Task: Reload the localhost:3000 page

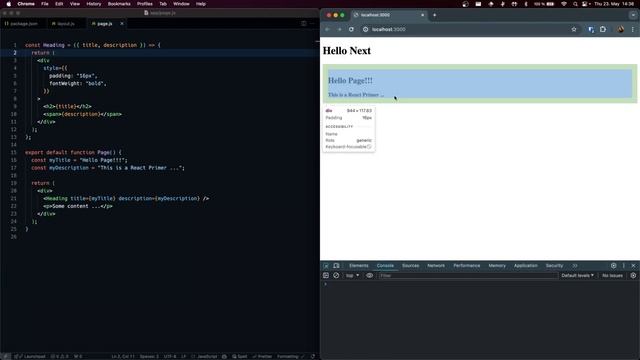Action: 351,29
